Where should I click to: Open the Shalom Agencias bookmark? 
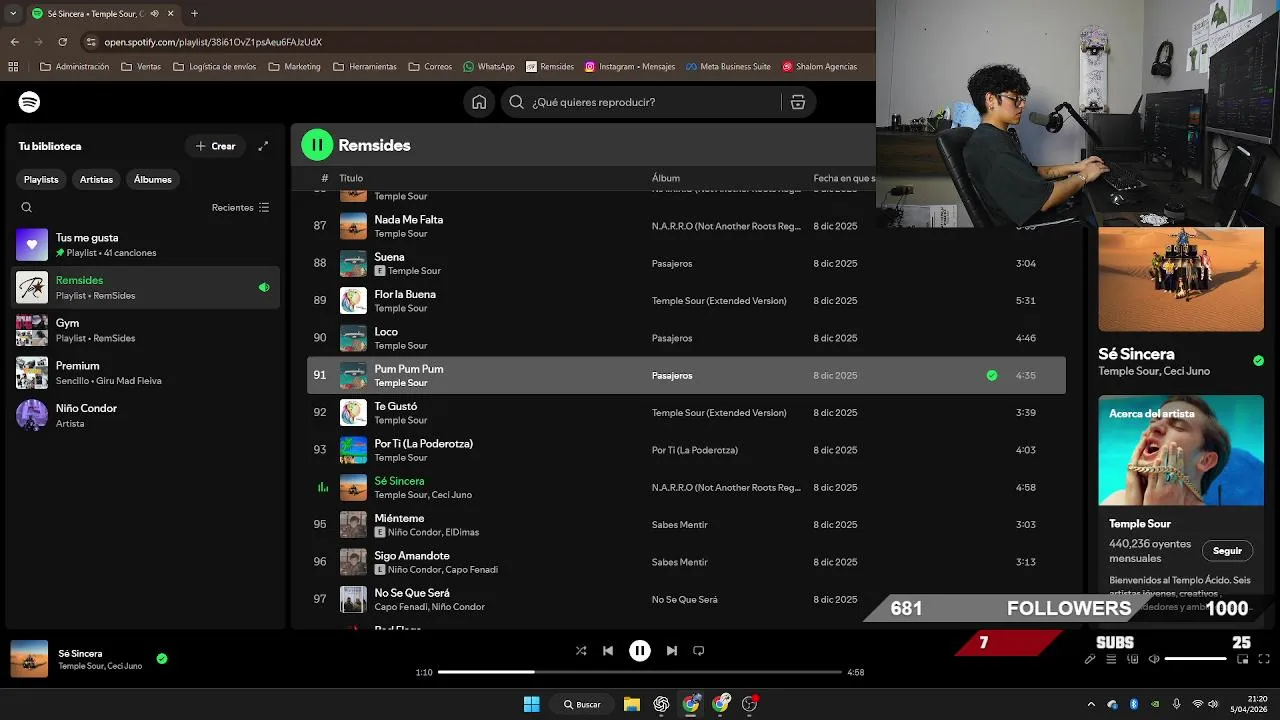tap(820, 67)
